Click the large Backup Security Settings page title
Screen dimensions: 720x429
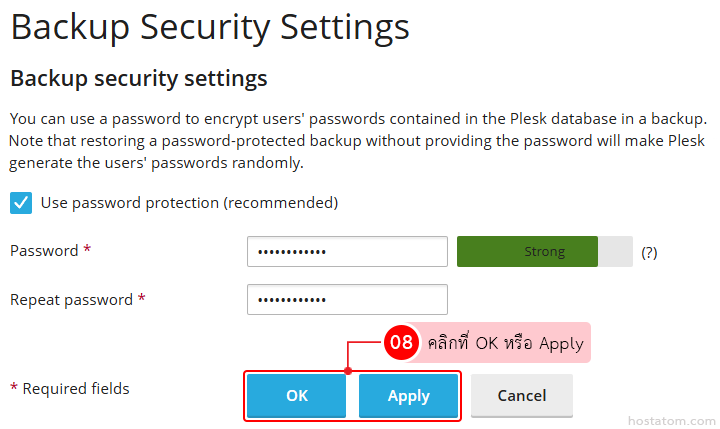click(x=210, y=27)
